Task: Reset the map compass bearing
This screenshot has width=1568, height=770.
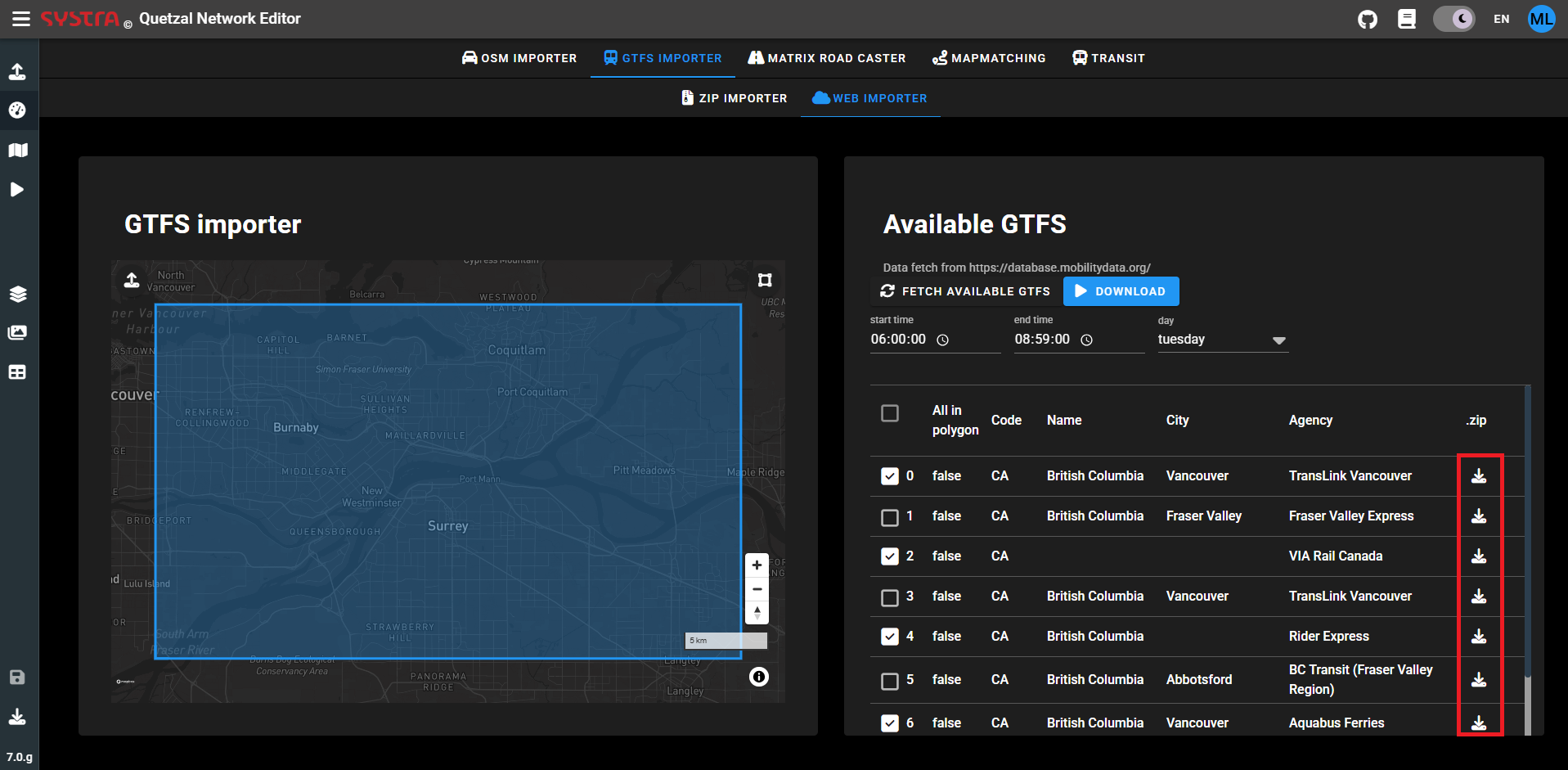Action: tap(757, 613)
